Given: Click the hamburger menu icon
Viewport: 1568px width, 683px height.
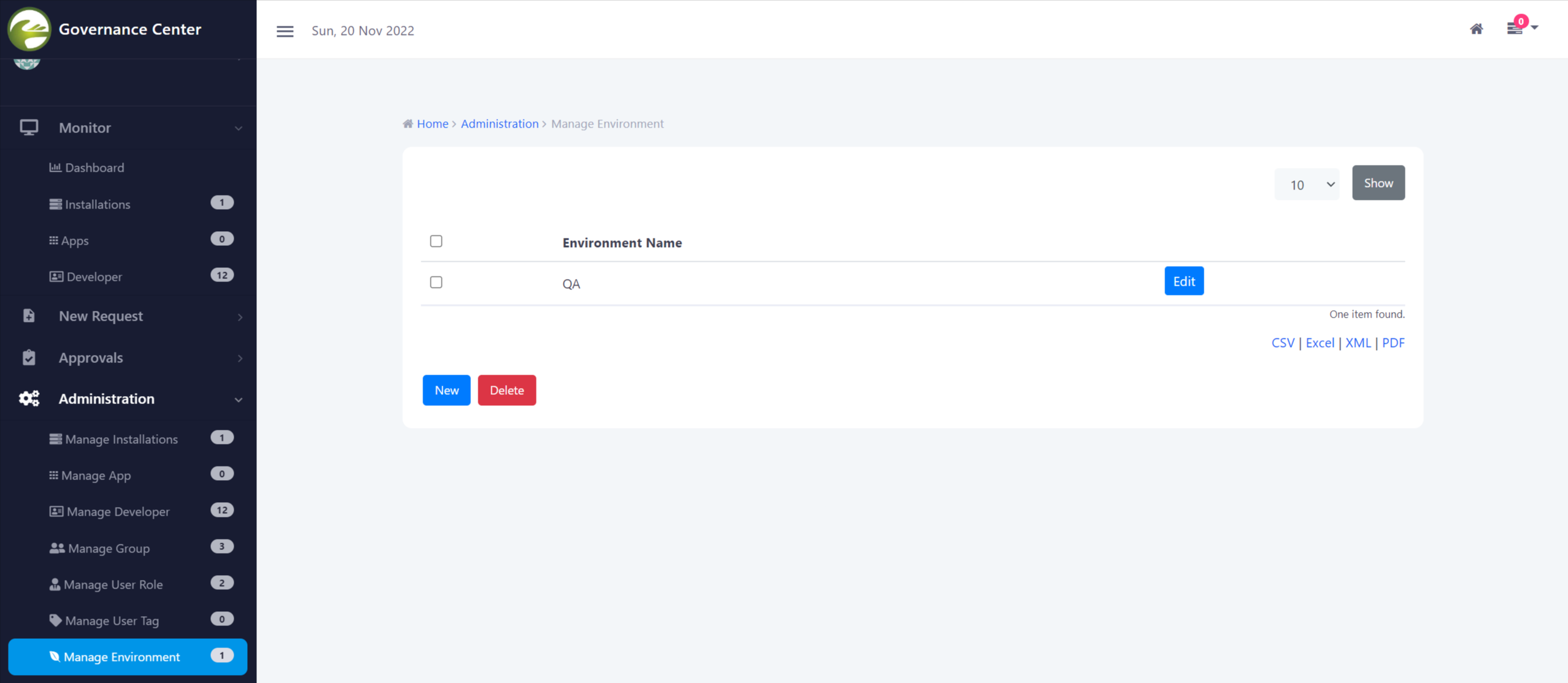Looking at the screenshot, I should pos(285,31).
